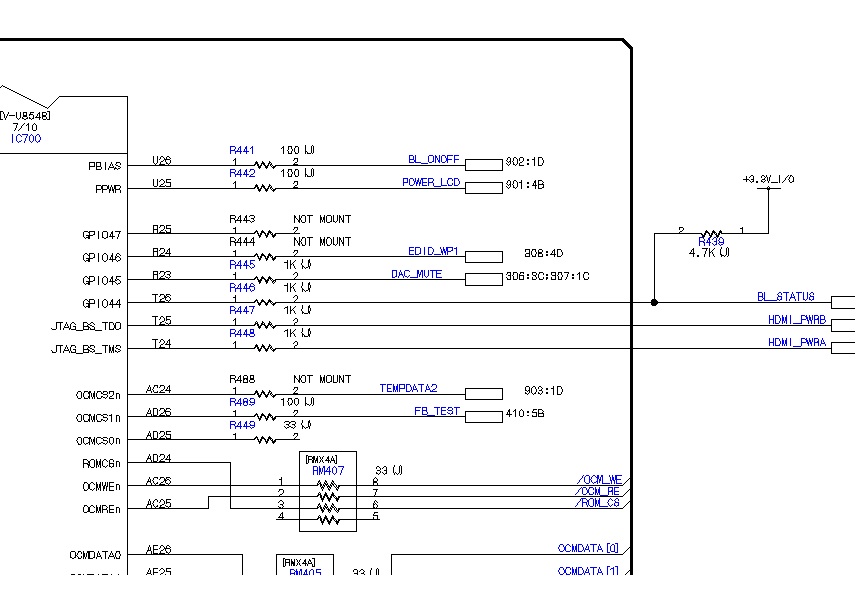Select the HDMI_PWRB net label
Image resolution: width=864 pixels, height=606 pixels.
(x=797, y=320)
